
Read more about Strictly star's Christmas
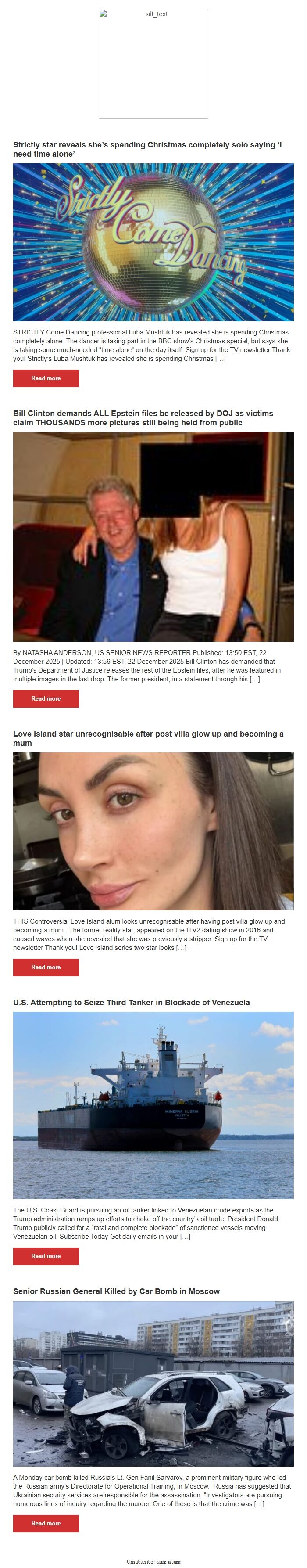tap(46, 378)
